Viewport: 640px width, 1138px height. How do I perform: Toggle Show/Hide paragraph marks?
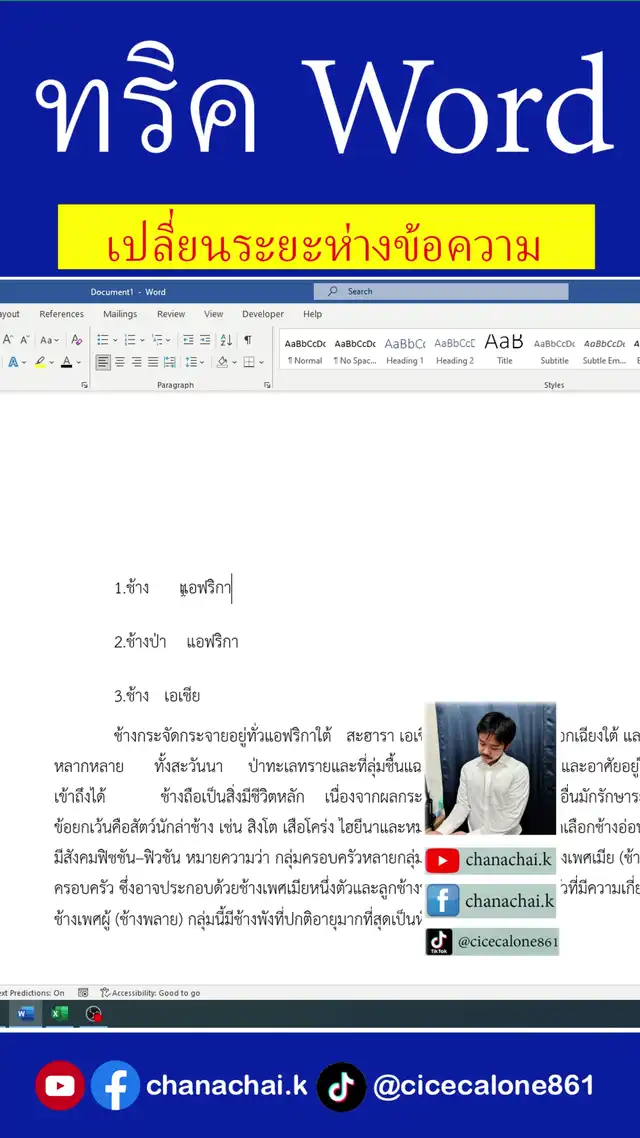[x=248, y=340]
